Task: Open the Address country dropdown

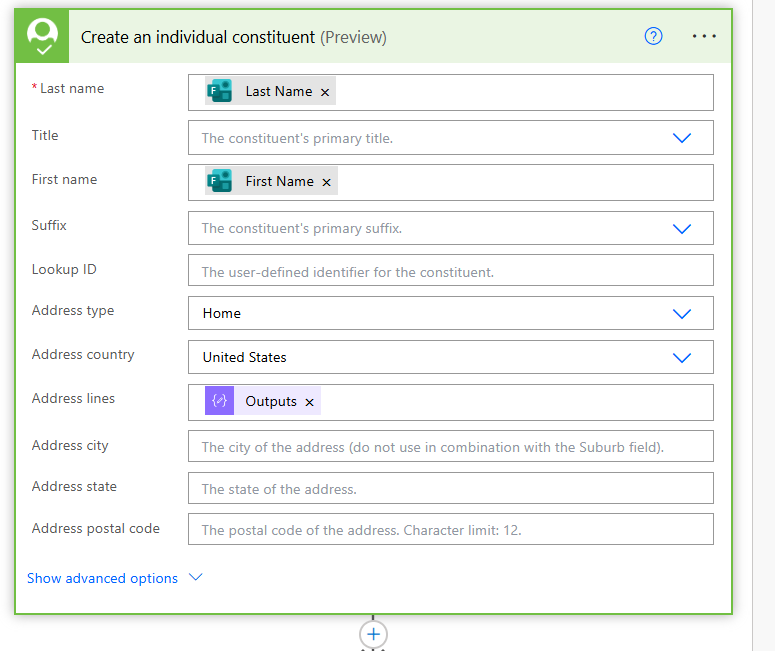Action: 682,357
